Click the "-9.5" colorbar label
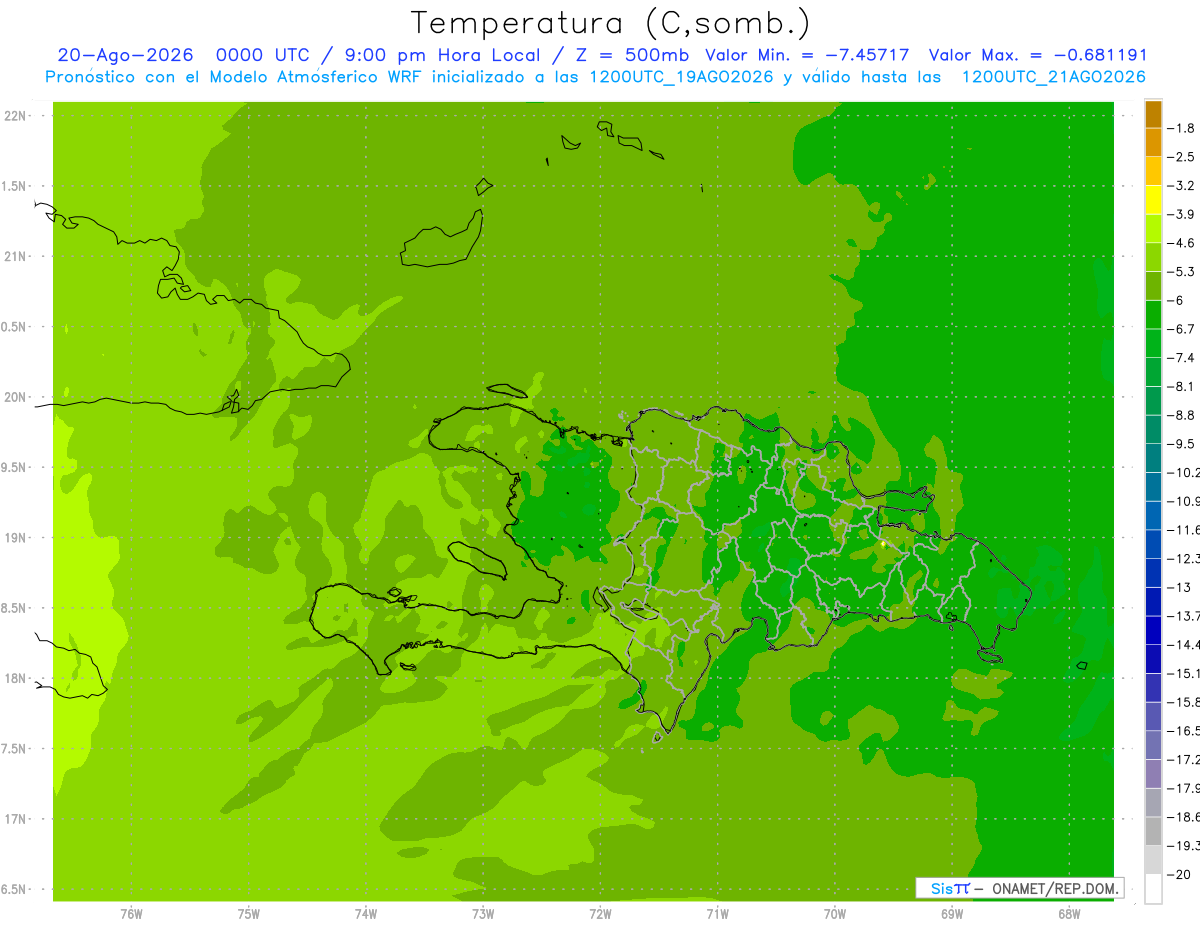Screen dimensions: 1200x927 [1182, 444]
